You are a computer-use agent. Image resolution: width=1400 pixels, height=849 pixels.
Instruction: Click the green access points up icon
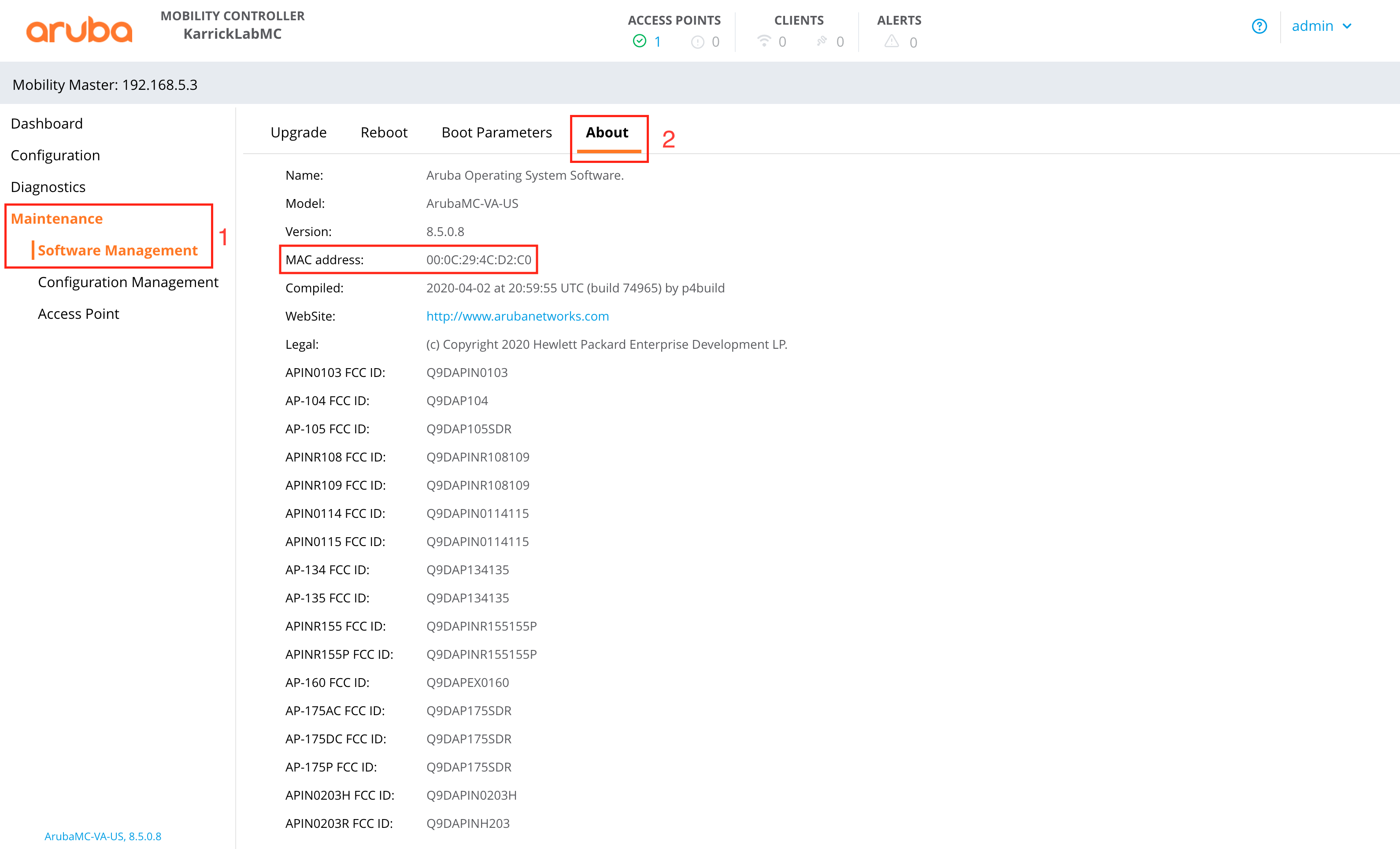639,41
